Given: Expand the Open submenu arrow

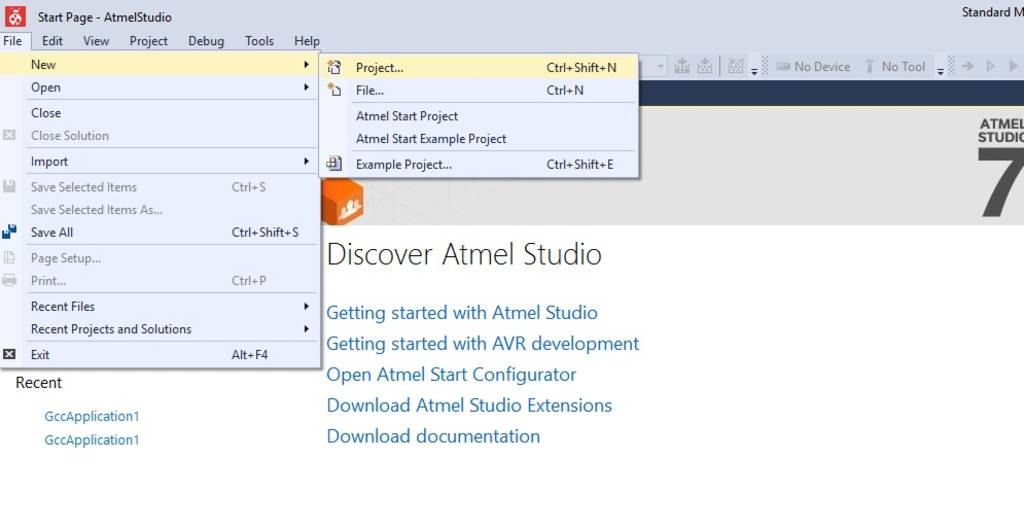Looking at the screenshot, I should (306, 87).
